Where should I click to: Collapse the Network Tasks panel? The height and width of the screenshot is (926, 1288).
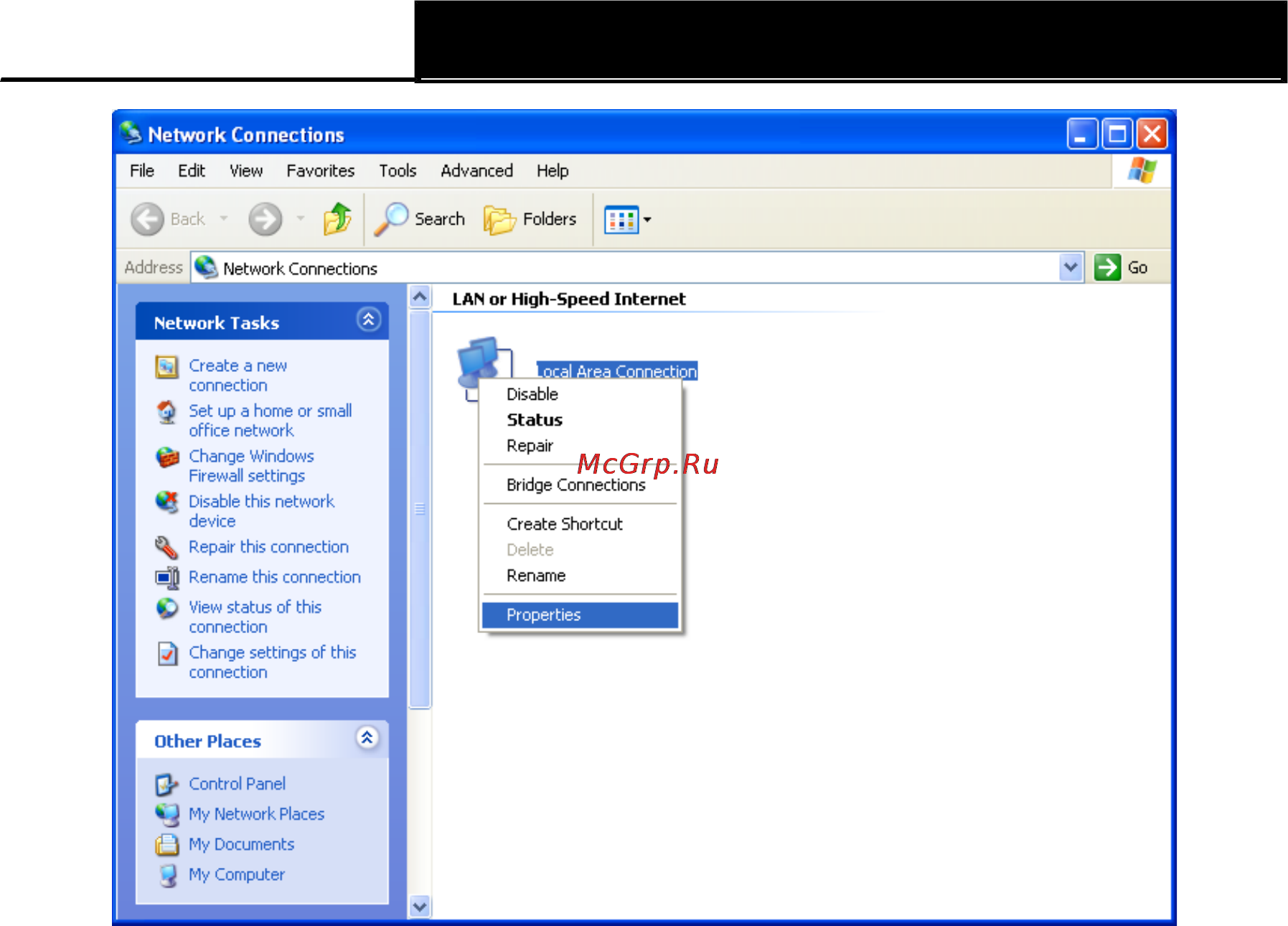[x=368, y=320]
